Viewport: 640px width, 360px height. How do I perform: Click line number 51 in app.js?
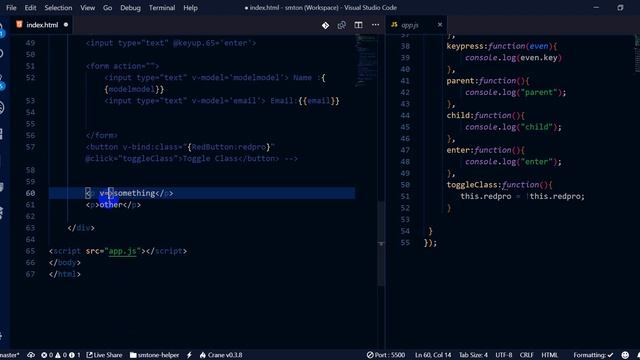pos(405,196)
